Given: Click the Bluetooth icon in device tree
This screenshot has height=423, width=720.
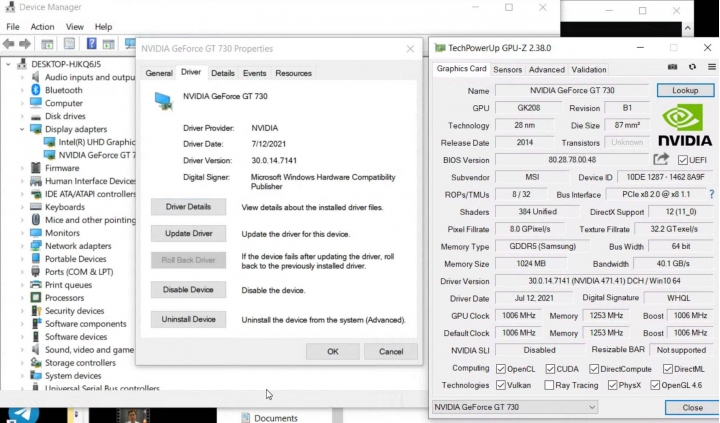Looking at the screenshot, I should (x=36, y=90).
